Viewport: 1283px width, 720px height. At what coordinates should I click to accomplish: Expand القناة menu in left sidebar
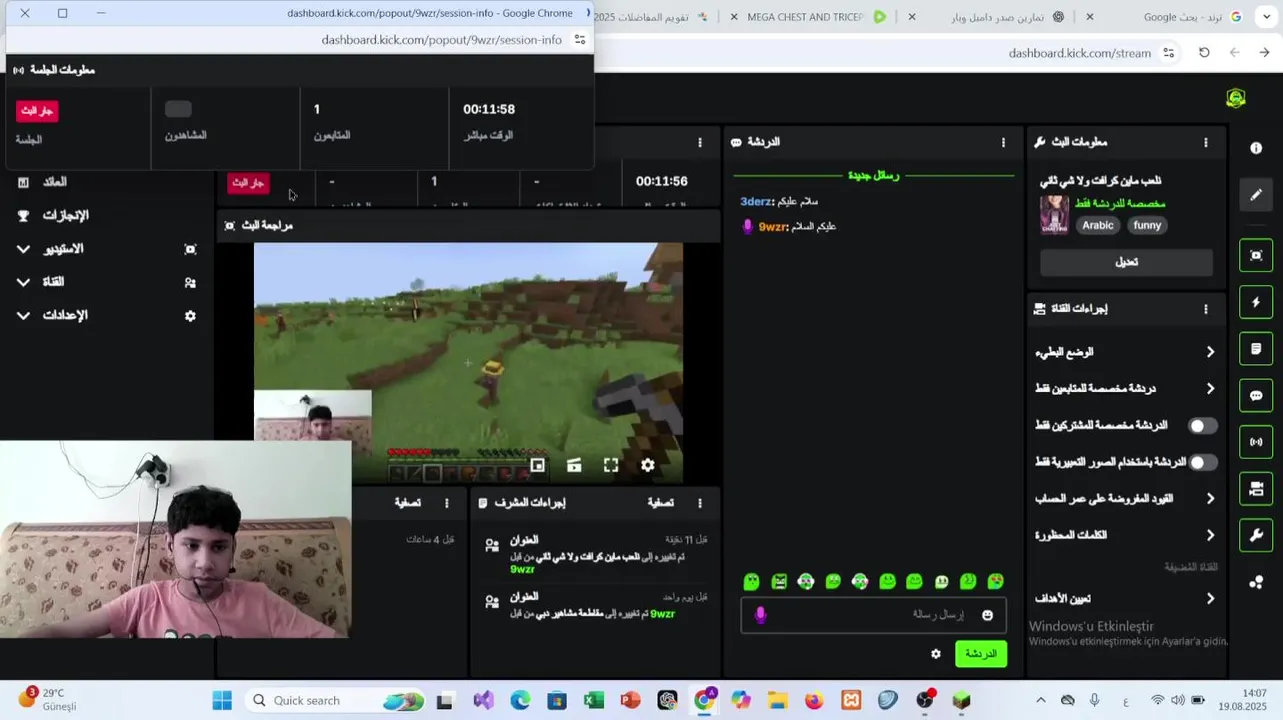[x=107, y=282]
